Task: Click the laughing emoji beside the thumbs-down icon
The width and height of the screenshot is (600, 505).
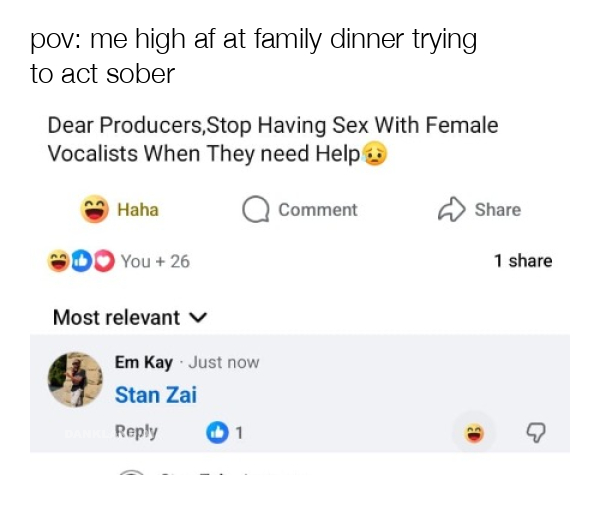Action: (473, 432)
